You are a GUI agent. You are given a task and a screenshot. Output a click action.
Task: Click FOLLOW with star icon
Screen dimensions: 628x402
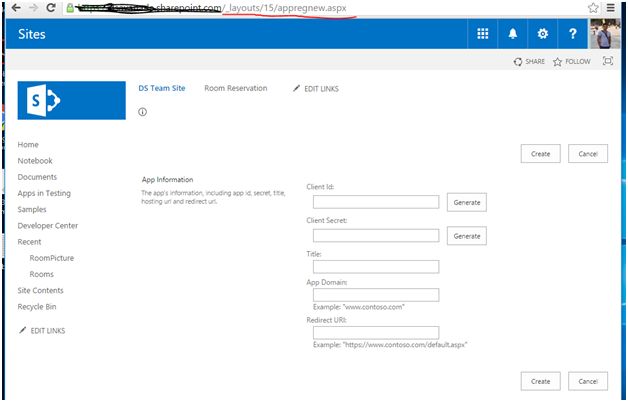click(572, 62)
